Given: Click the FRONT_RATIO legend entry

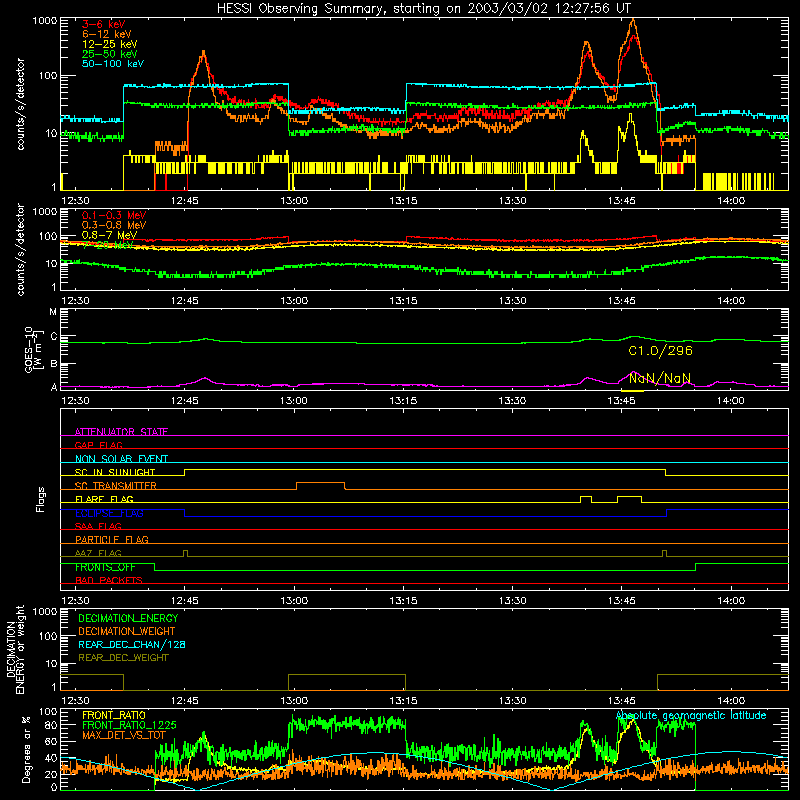Looking at the screenshot, I should pos(114,715).
